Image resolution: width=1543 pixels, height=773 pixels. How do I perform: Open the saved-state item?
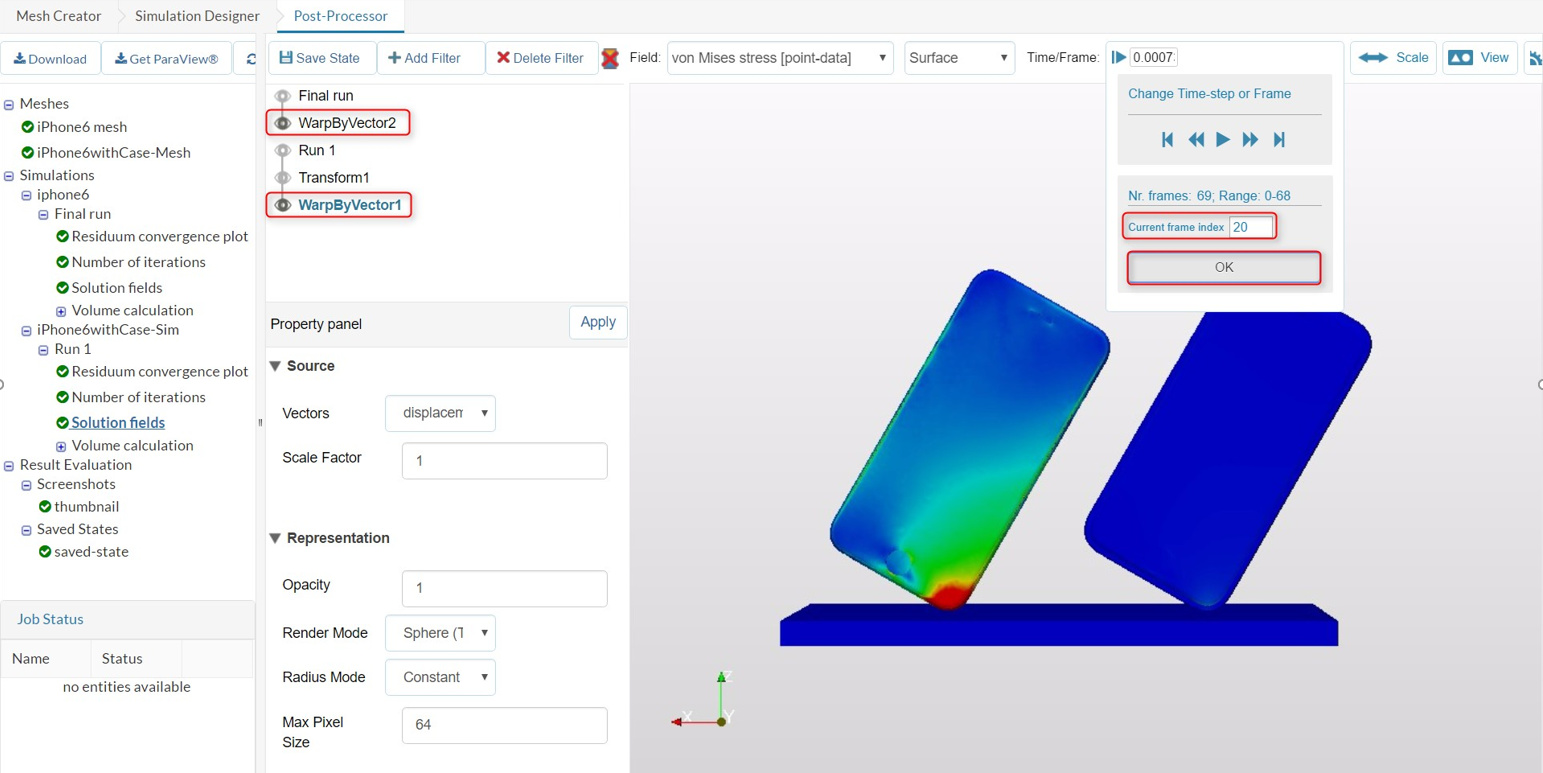pos(91,552)
